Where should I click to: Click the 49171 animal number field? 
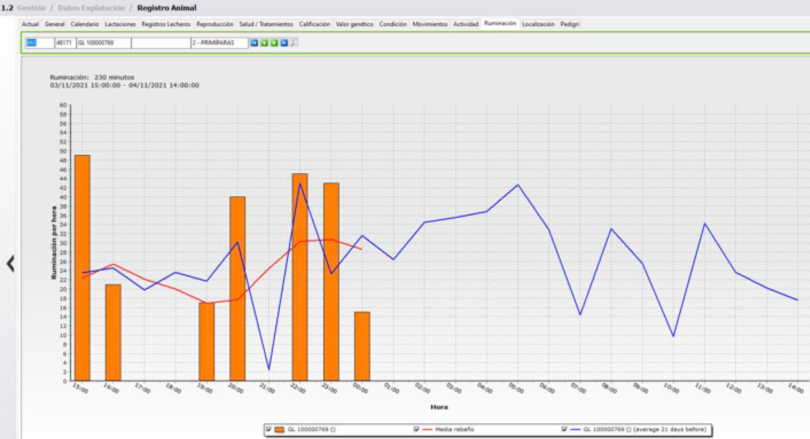point(64,43)
